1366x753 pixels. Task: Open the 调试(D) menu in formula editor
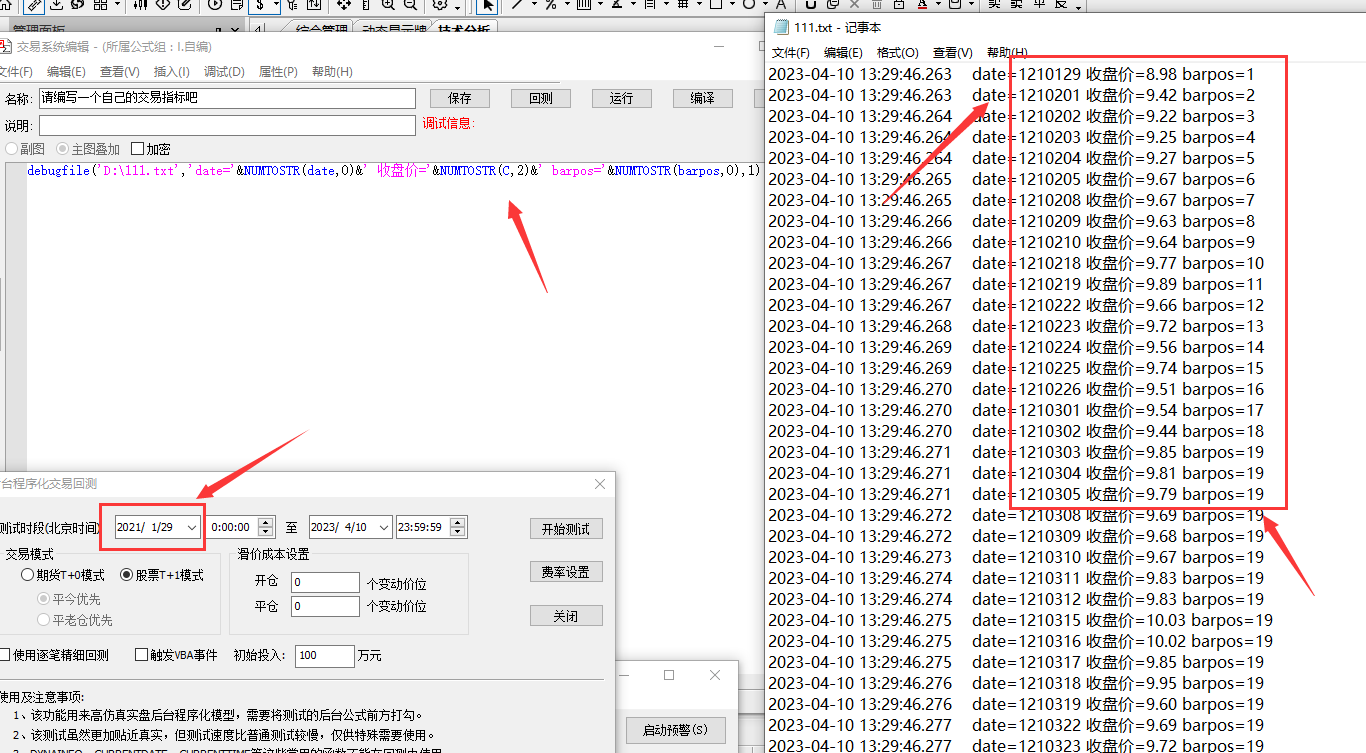click(224, 72)
